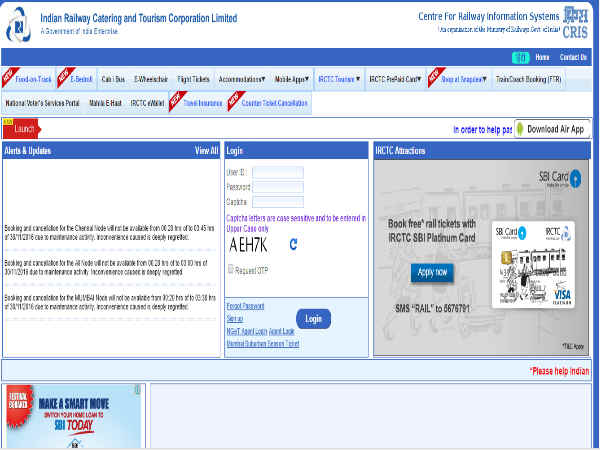The height and width of the screenshot is (450, 600).
Task: Focus the Captcha input field
Action: coord(278,202)
